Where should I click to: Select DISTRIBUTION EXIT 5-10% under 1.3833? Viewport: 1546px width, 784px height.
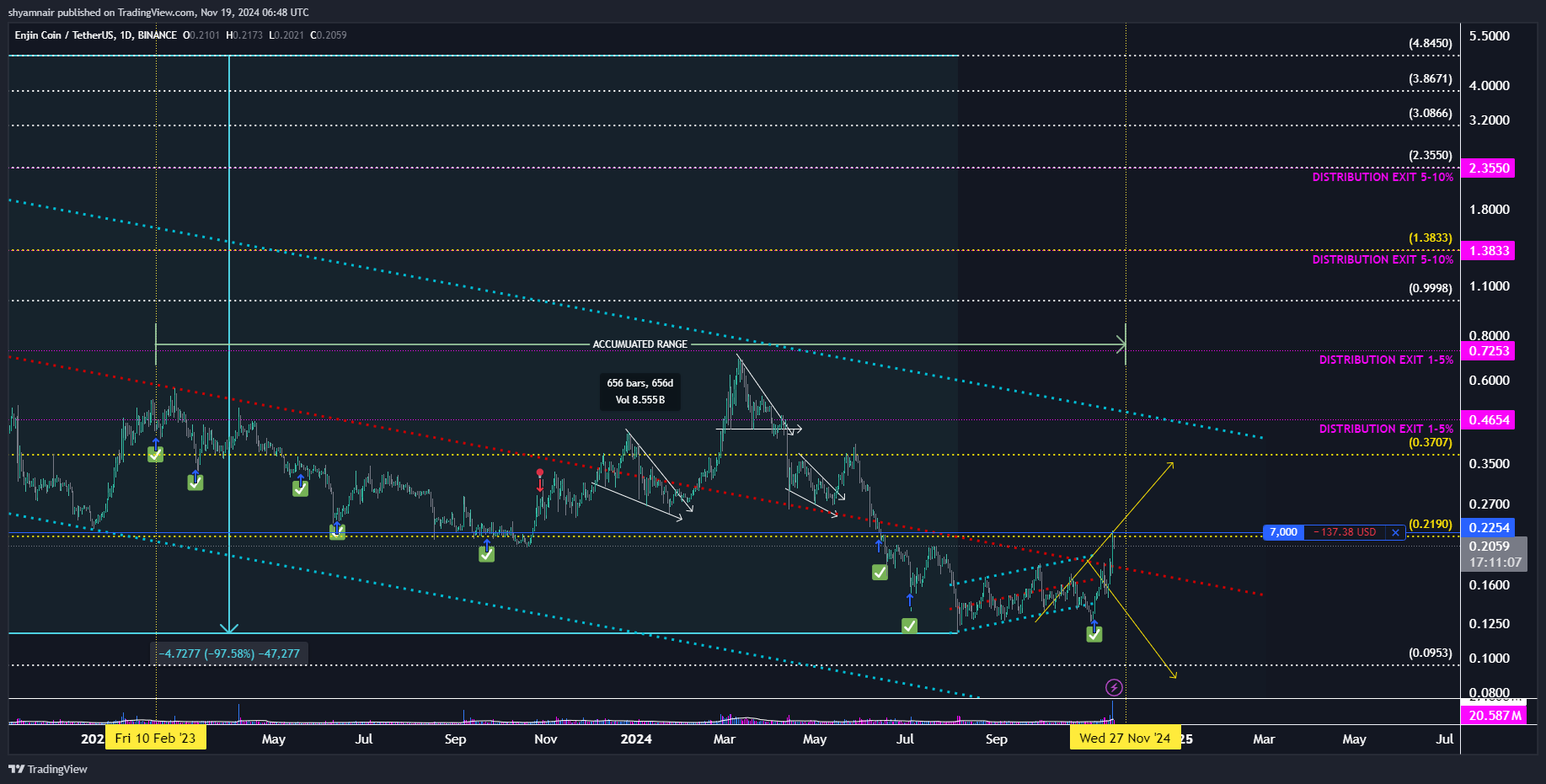1383,260
